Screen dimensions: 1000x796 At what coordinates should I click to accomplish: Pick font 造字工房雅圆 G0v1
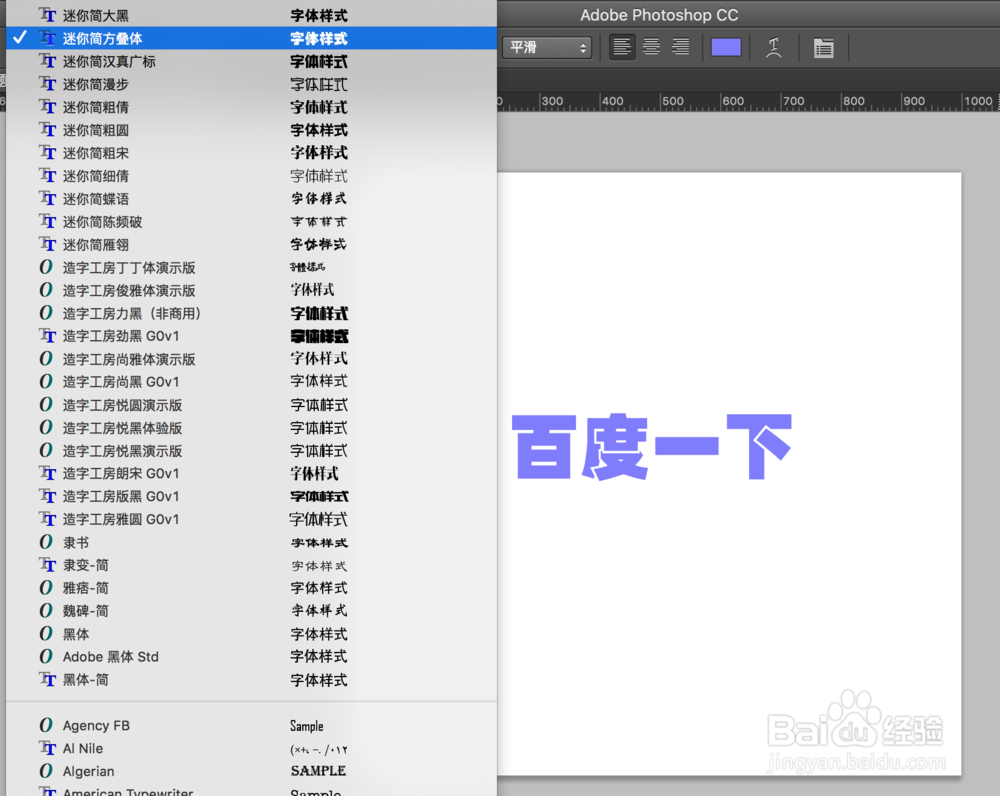[251, 519]
